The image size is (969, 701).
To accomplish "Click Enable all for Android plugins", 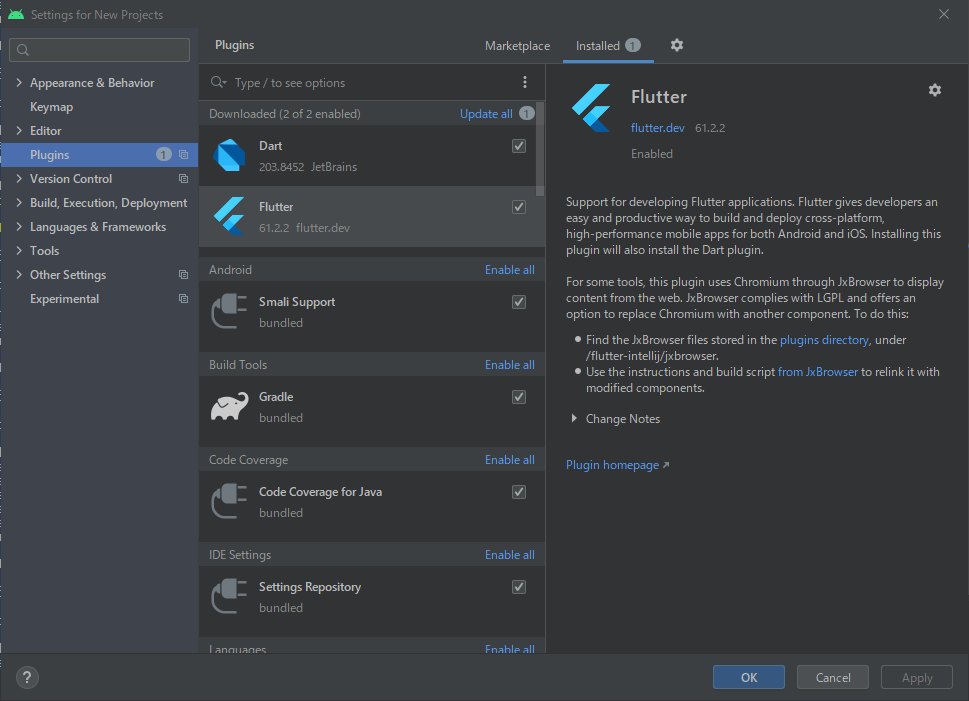I will tap(509, 270).
